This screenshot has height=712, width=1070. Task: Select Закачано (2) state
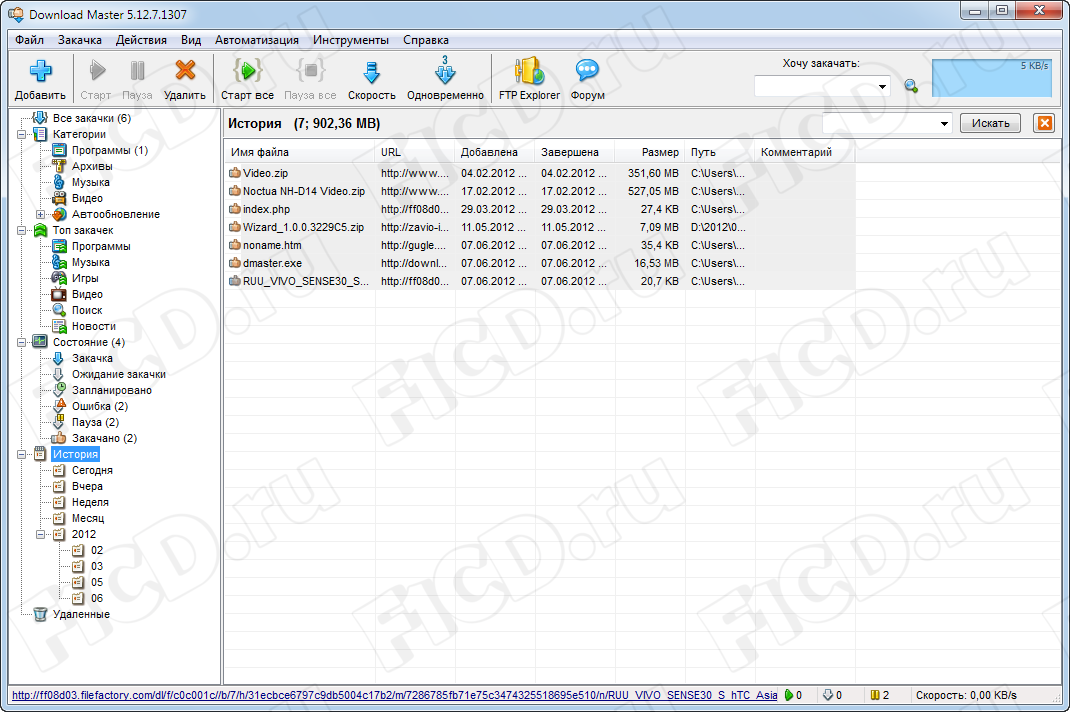pos(104,438)
